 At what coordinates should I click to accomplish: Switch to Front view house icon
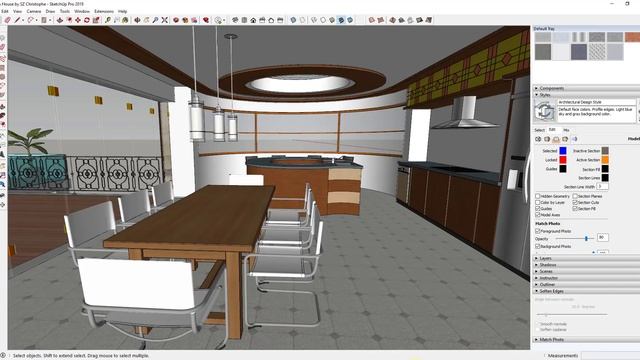tap(253, 20)
